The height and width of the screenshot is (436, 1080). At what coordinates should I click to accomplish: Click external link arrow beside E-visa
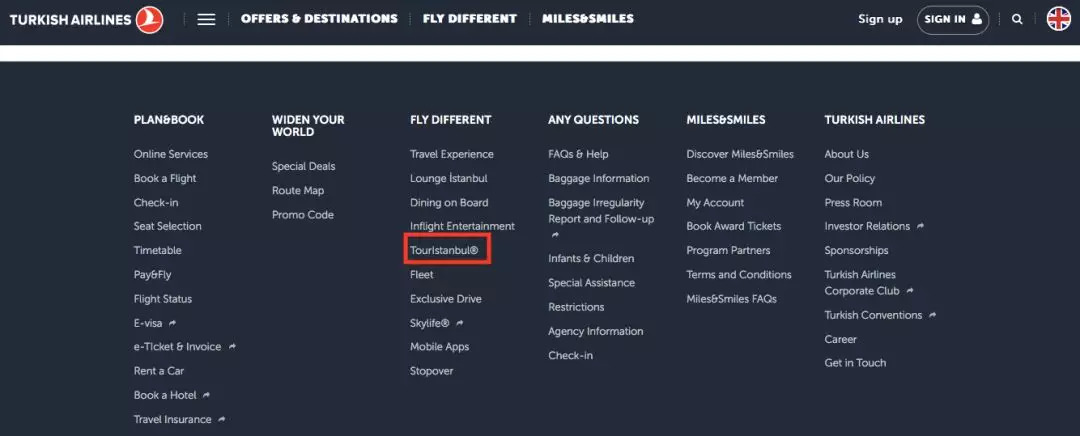173,323
